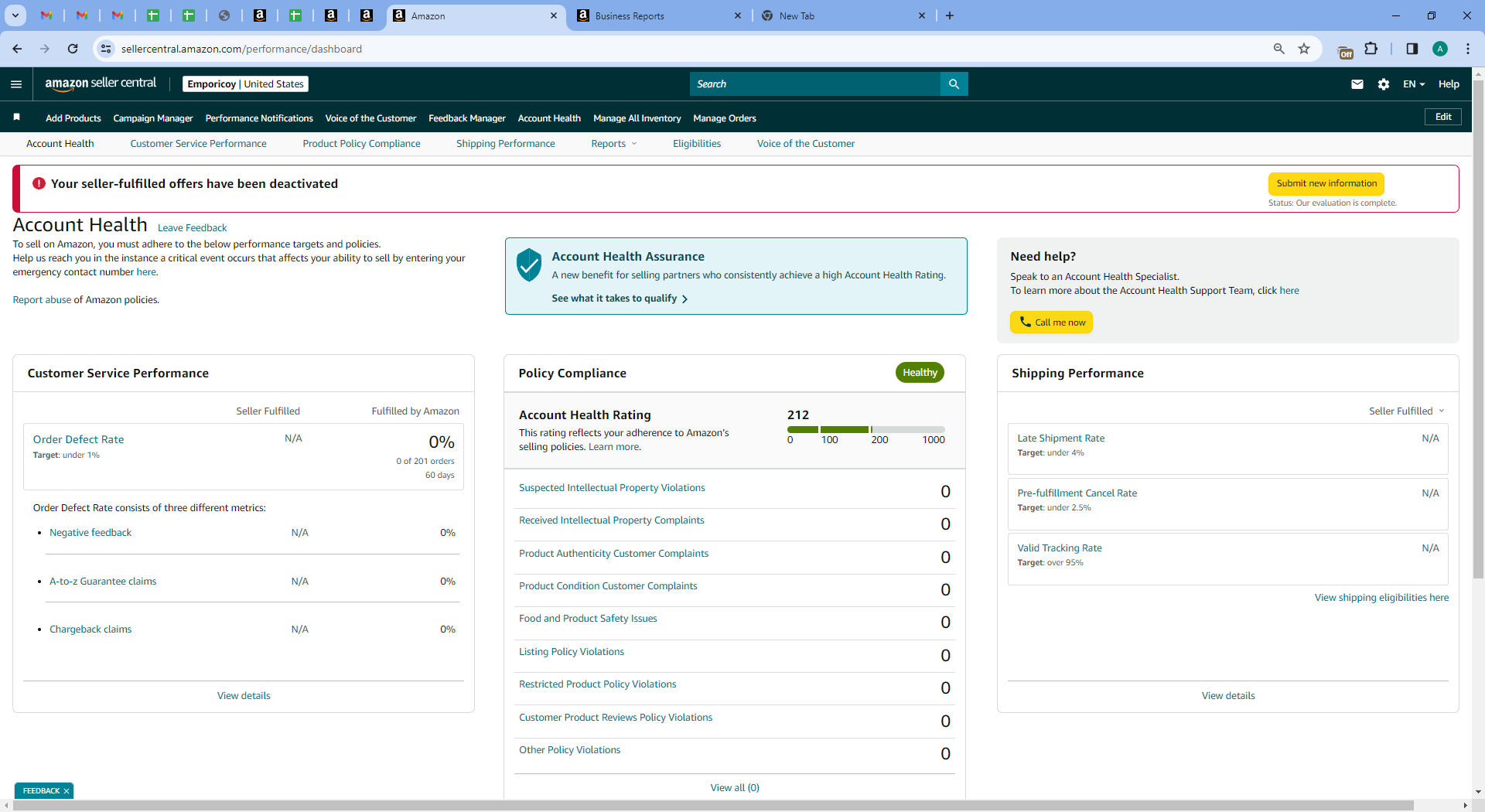Open the Report abuse link
This screenshot has height=812, width=1485.
42,300
